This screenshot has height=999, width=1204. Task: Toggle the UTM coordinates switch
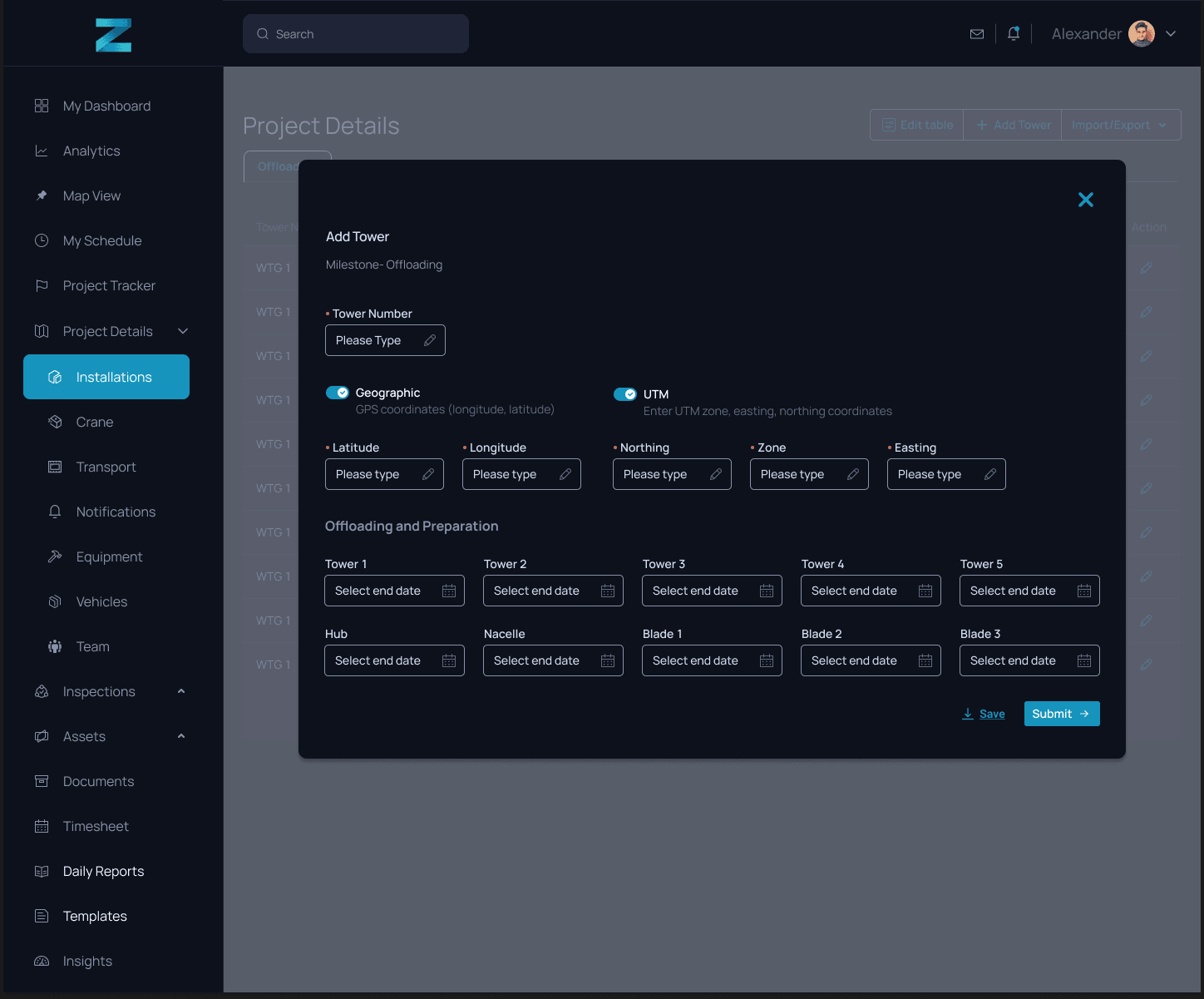tap(624, 394)
